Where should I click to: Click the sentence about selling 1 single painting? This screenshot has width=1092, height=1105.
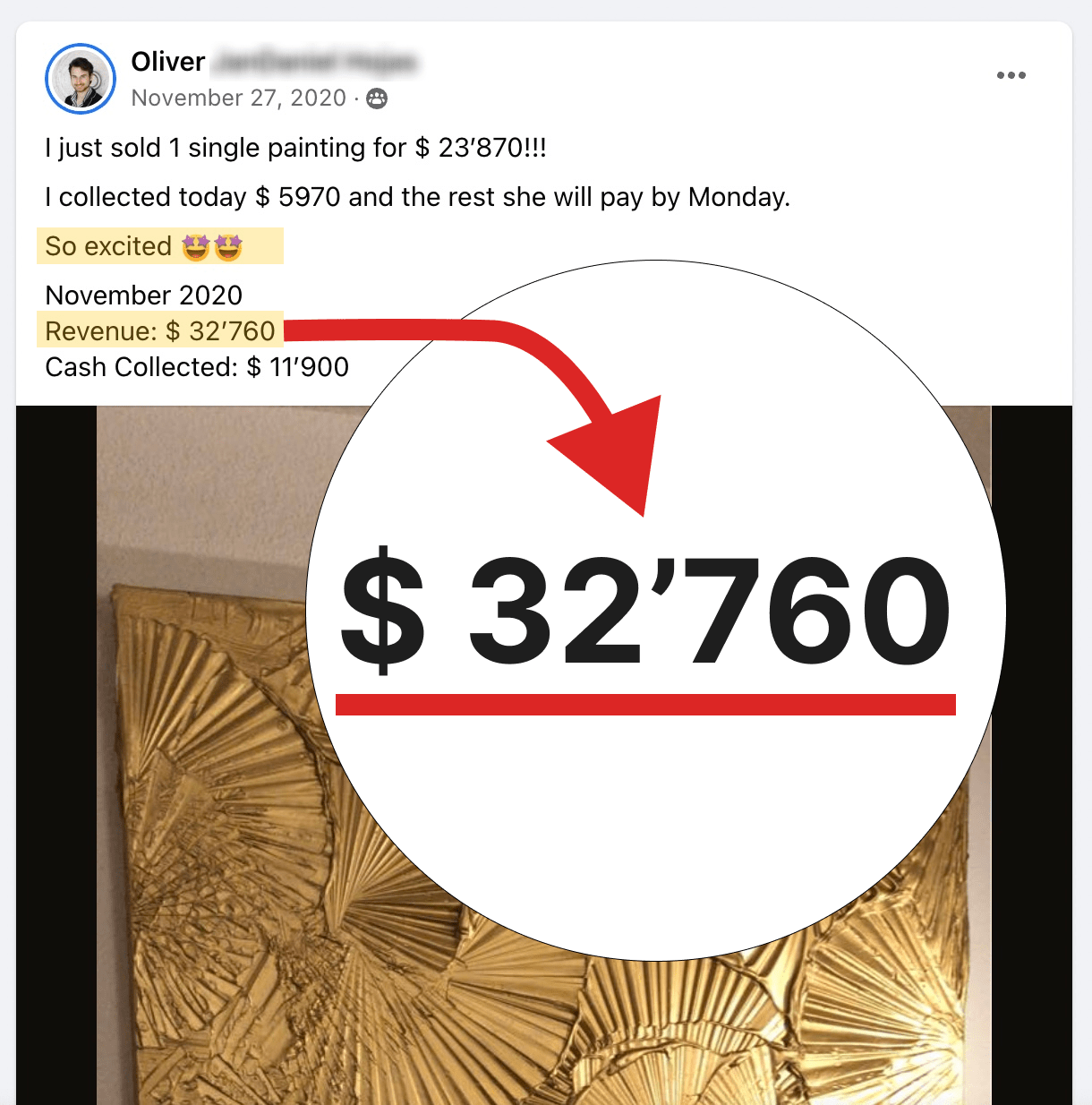point(295,148)
